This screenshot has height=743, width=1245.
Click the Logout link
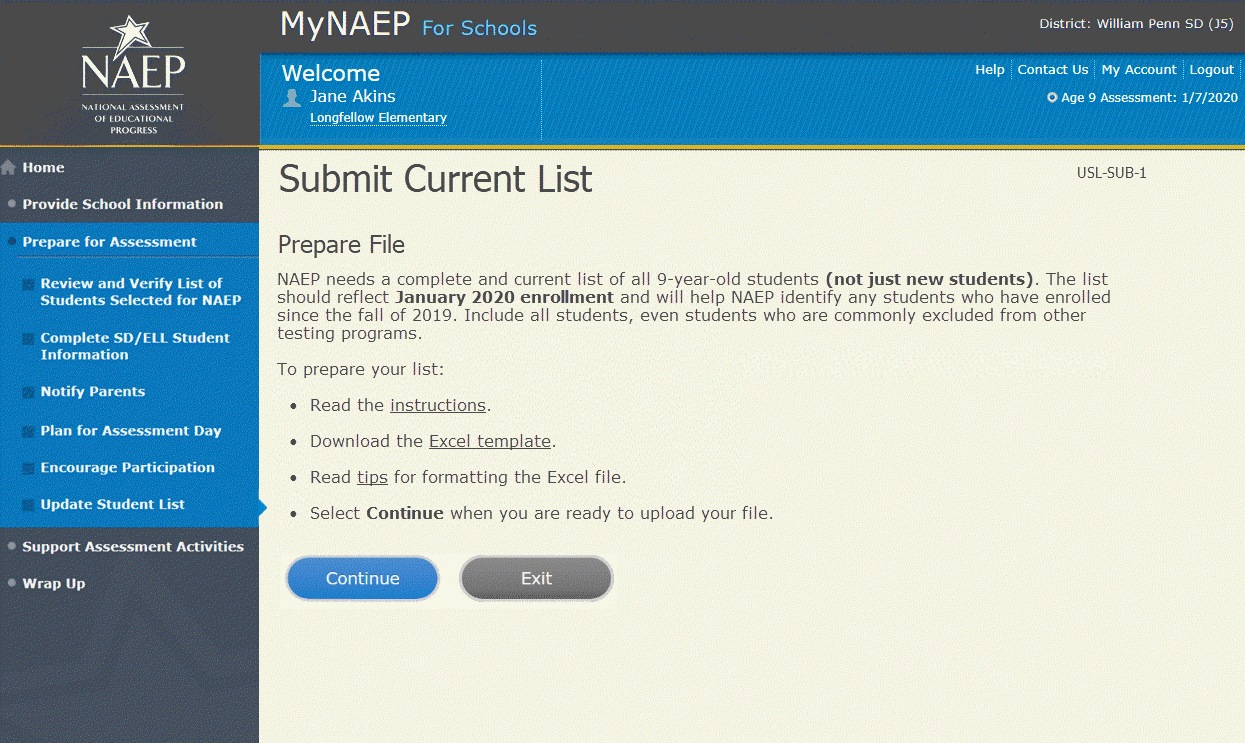click(x=1212, y=70)
